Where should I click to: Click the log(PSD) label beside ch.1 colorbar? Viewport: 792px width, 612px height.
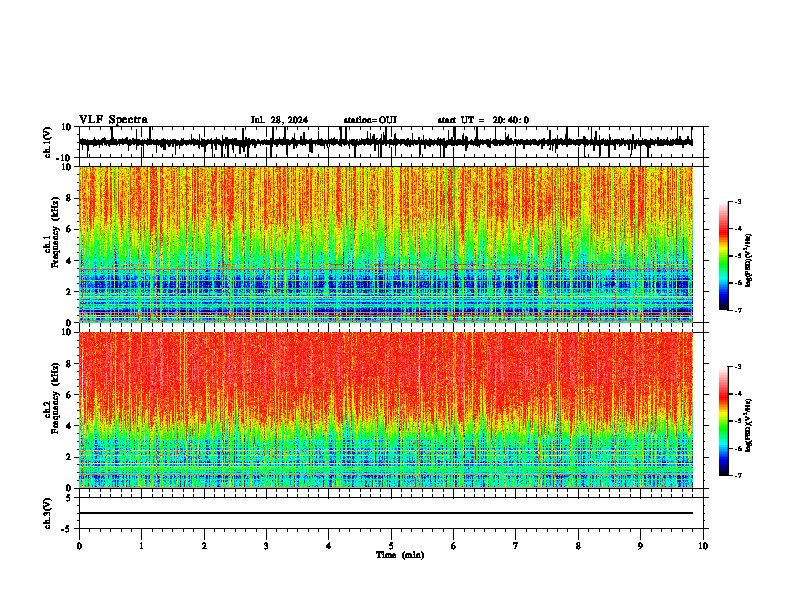pos(749,261)
